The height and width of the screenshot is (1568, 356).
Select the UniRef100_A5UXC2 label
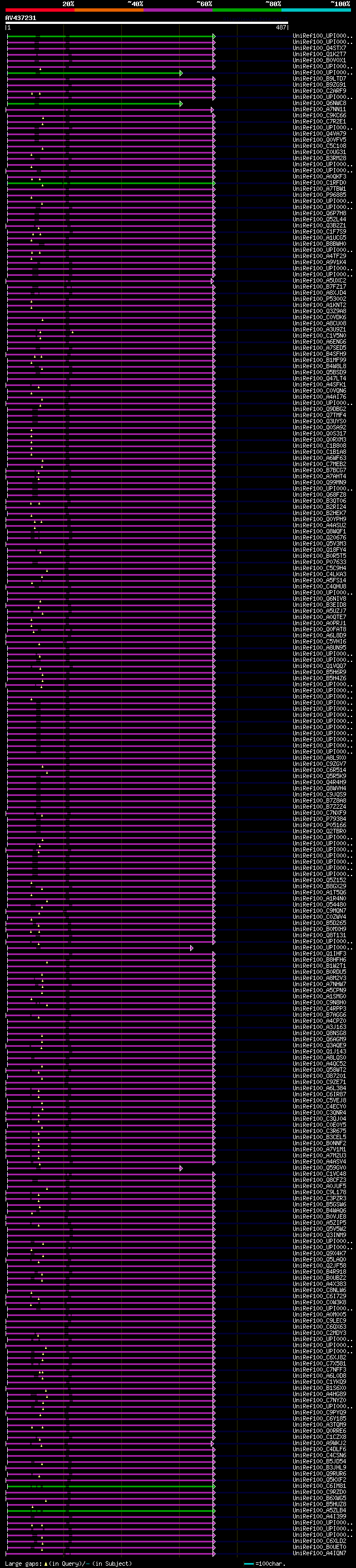point(319,281)
